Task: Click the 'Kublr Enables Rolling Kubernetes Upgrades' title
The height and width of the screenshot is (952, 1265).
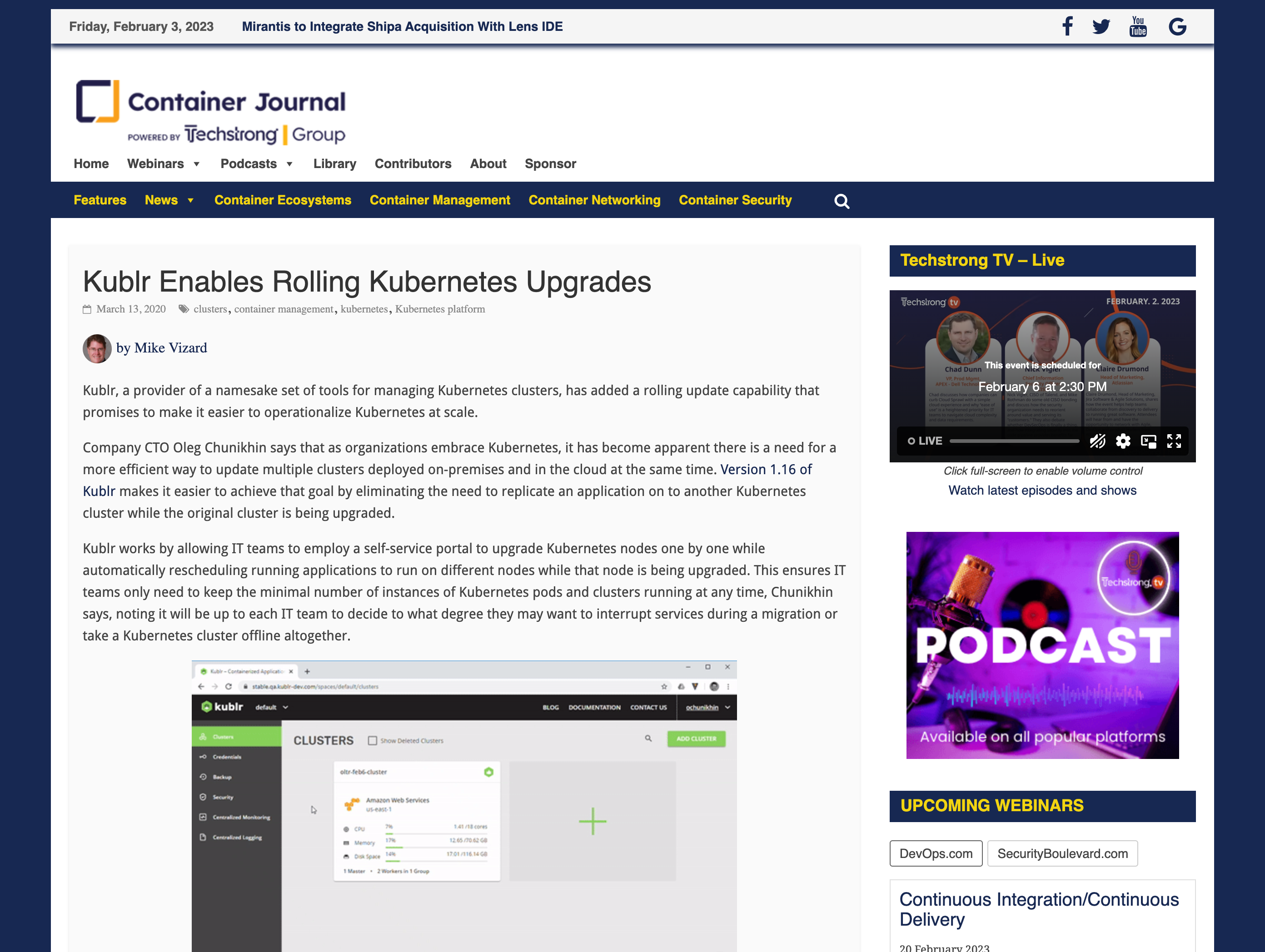Action: coord(367,282)
